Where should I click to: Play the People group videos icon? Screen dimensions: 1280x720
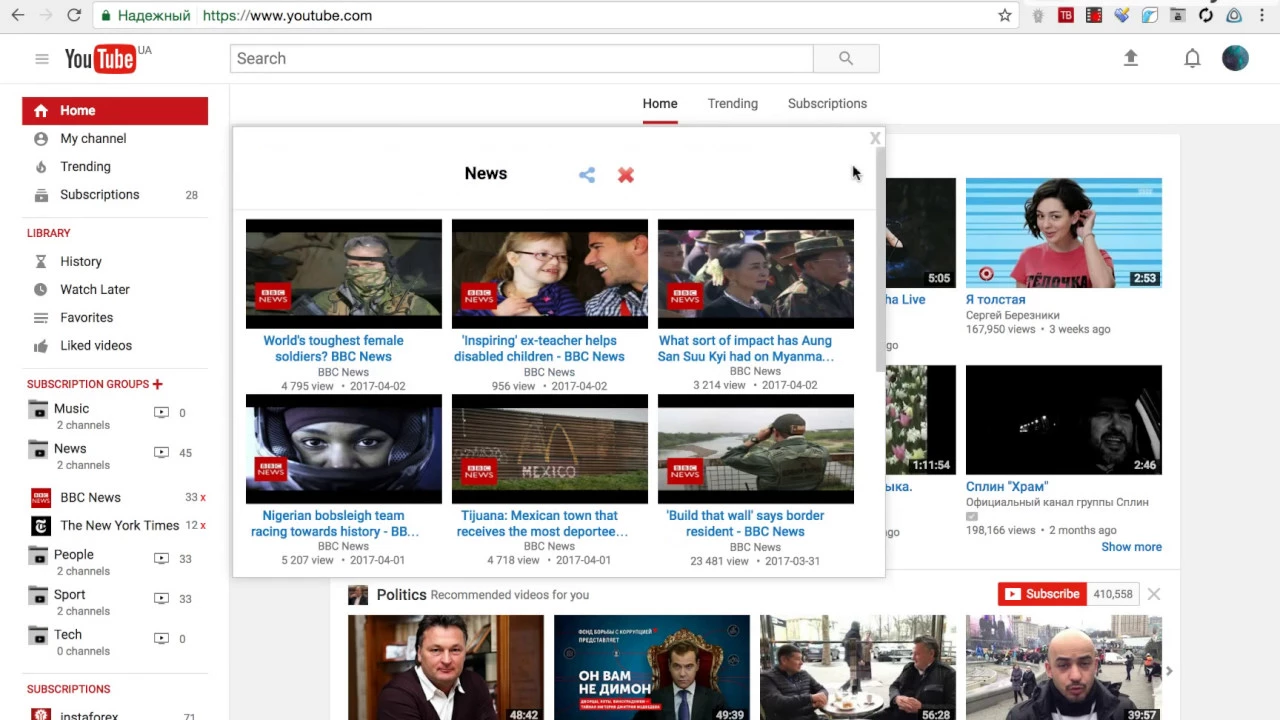coord(161,558)
